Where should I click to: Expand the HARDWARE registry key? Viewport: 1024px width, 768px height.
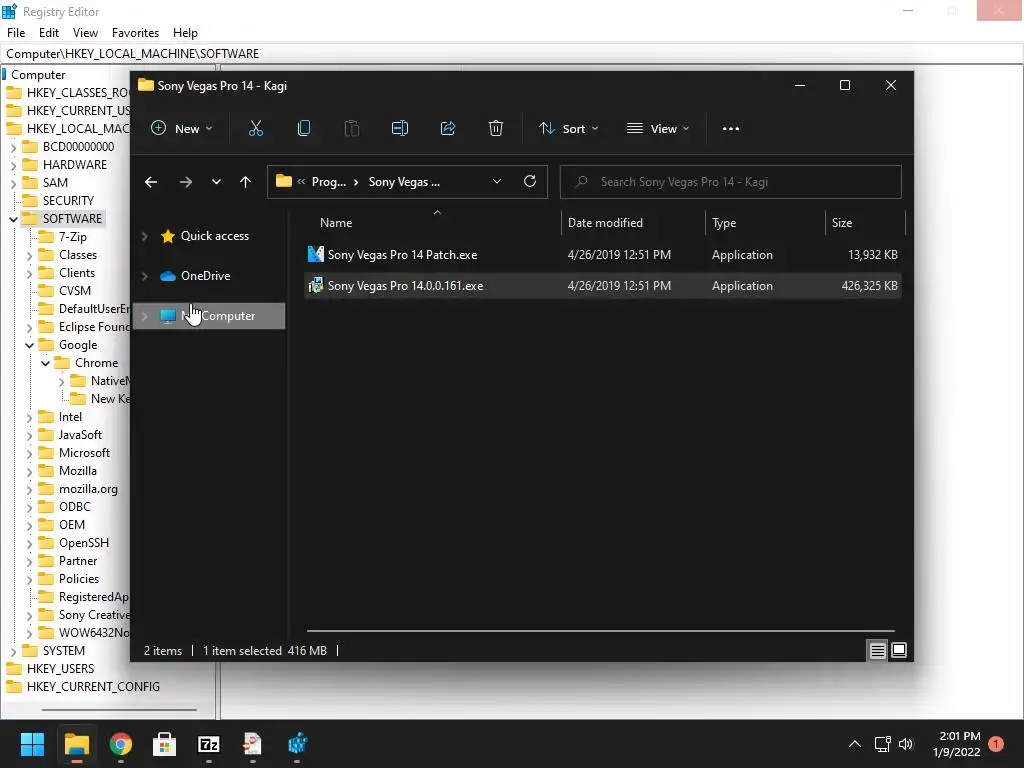point(13,165)
